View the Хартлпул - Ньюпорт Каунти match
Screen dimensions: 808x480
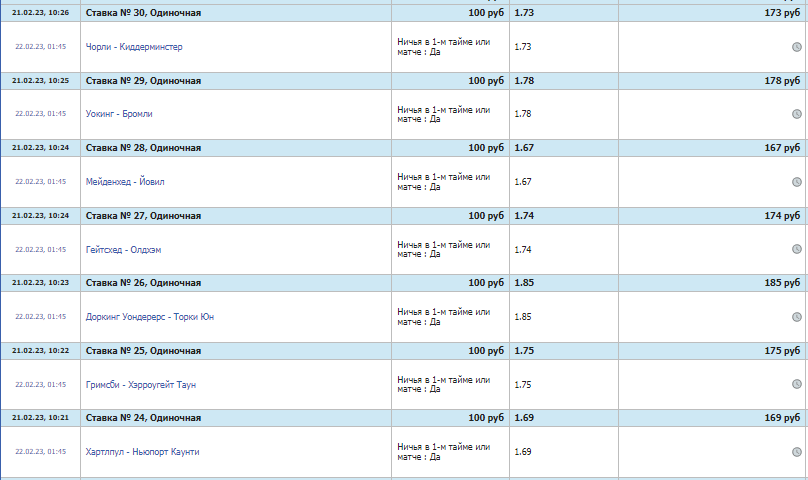pos(142,452)
